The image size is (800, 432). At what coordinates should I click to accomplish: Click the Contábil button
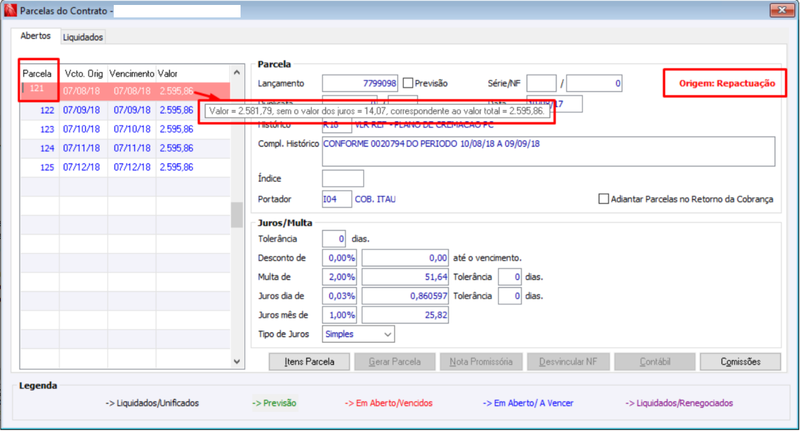[x=655, y=362]
